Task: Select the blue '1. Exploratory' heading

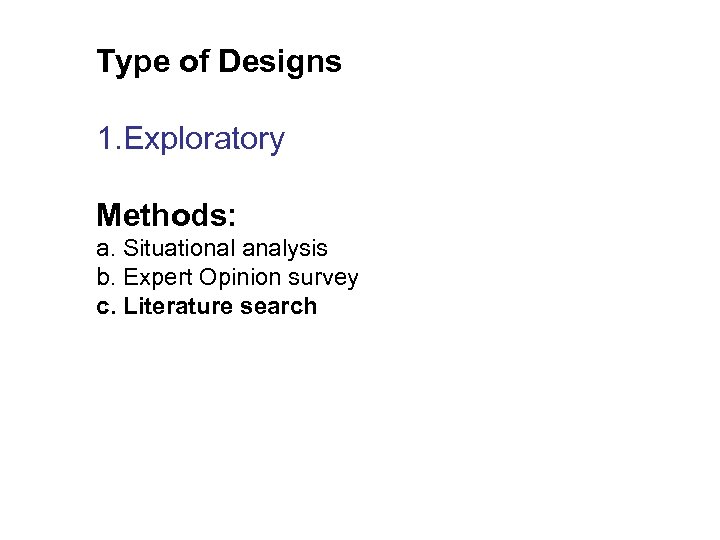Action: [x=190, y=139]
